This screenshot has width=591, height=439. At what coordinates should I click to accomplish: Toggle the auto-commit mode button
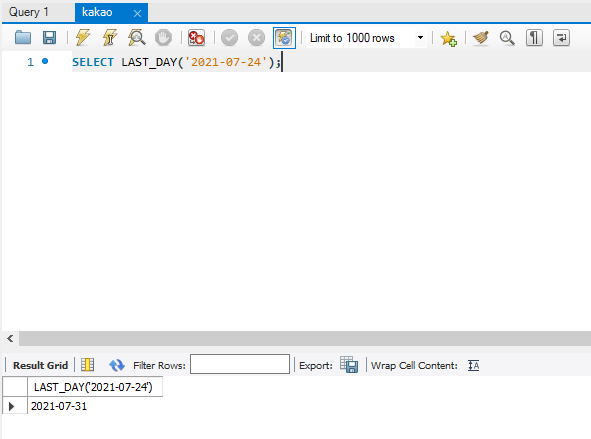pyautogui.click(x=284, y=38)
